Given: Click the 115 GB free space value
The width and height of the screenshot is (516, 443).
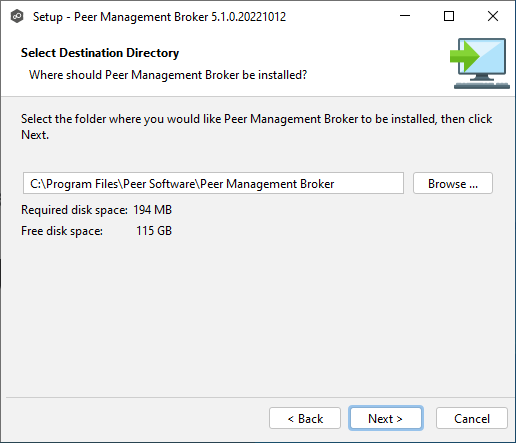Looking at the screenshot, I should [x=154, y=231].
